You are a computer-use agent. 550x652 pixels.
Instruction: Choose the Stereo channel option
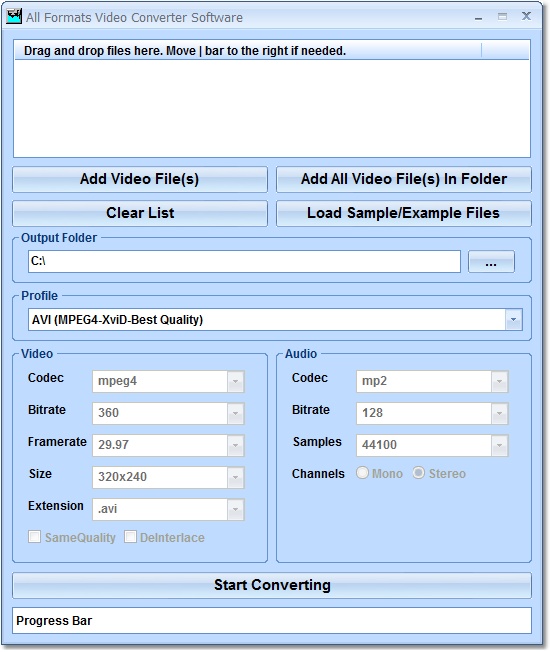[419, 473]
